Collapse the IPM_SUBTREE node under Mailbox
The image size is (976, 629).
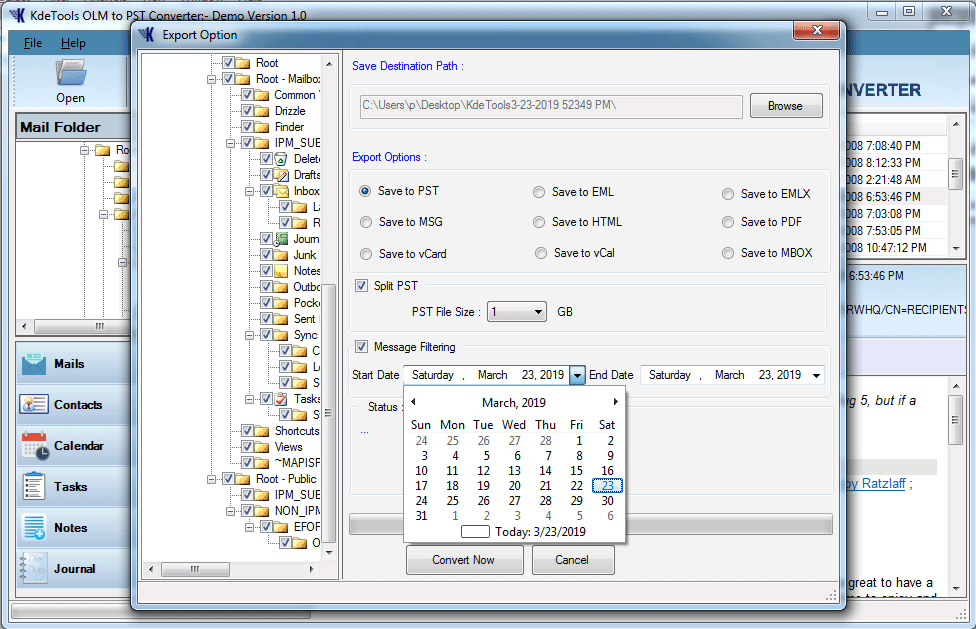coord(230,143)
